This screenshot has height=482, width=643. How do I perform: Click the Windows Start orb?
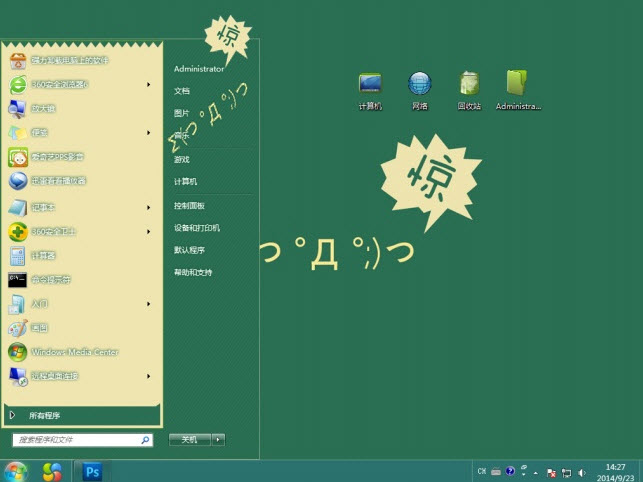(16, 470)
